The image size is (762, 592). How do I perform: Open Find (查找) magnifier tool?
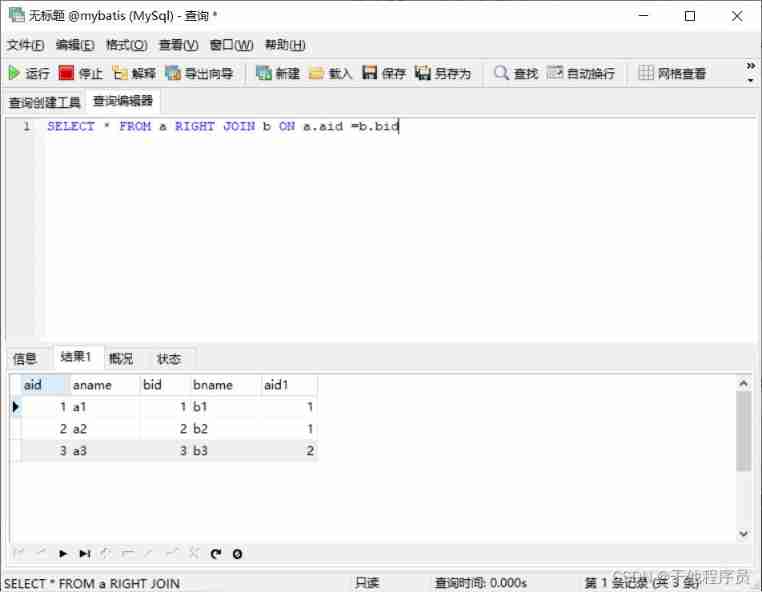point(516,73)
